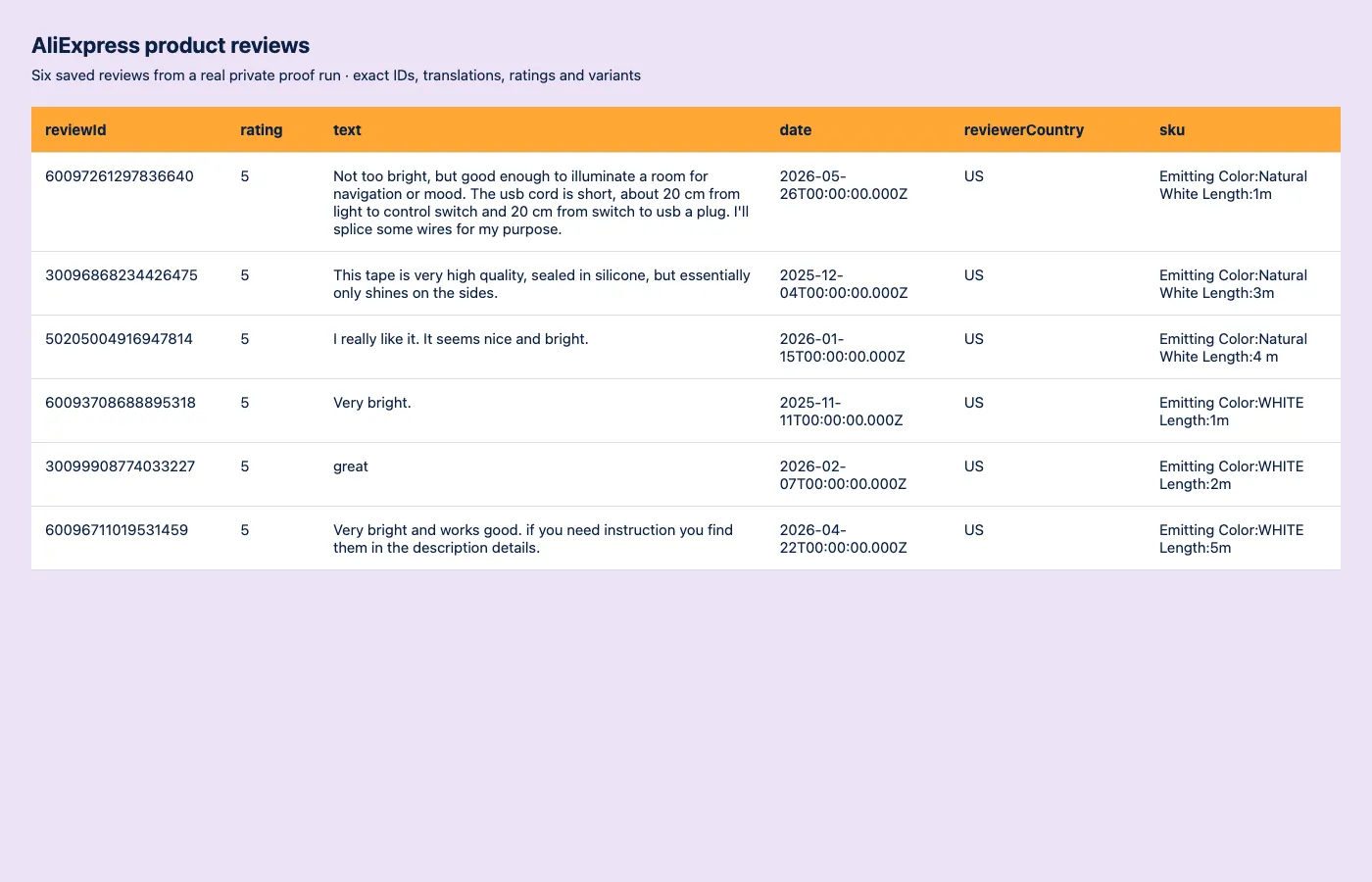1372x882 pixels.
Task: Click review ID 60096711019531459
Action: [x=117, y=530]
